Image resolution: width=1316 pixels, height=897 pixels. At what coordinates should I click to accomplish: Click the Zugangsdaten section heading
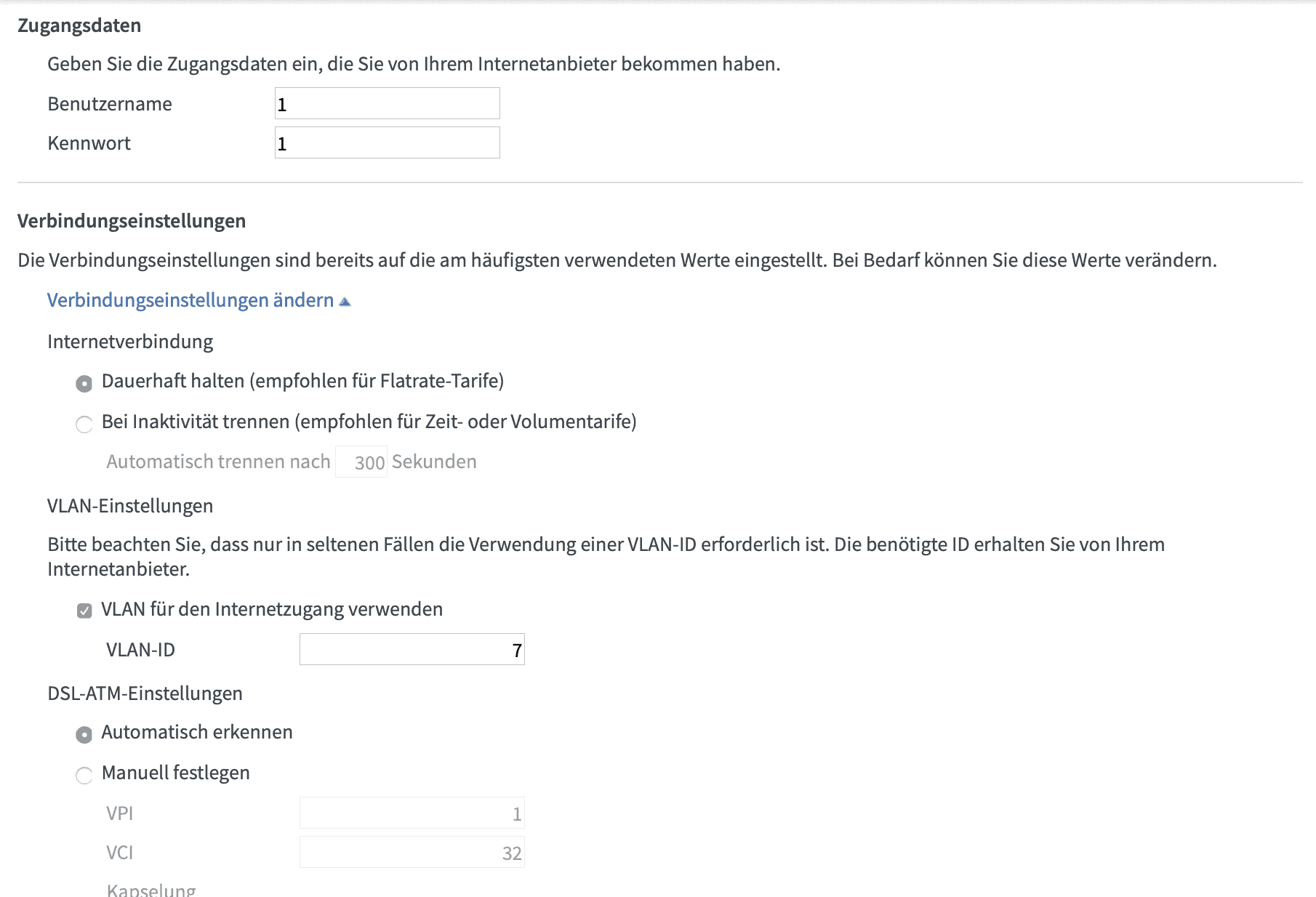pyautogui.click(x=79, y=25)
